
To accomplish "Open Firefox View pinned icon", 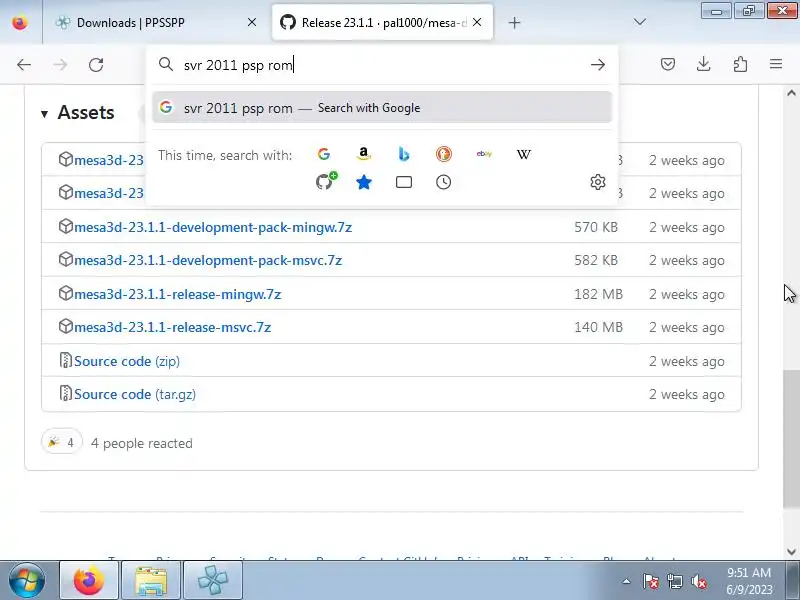I will [x=20, y=22].
